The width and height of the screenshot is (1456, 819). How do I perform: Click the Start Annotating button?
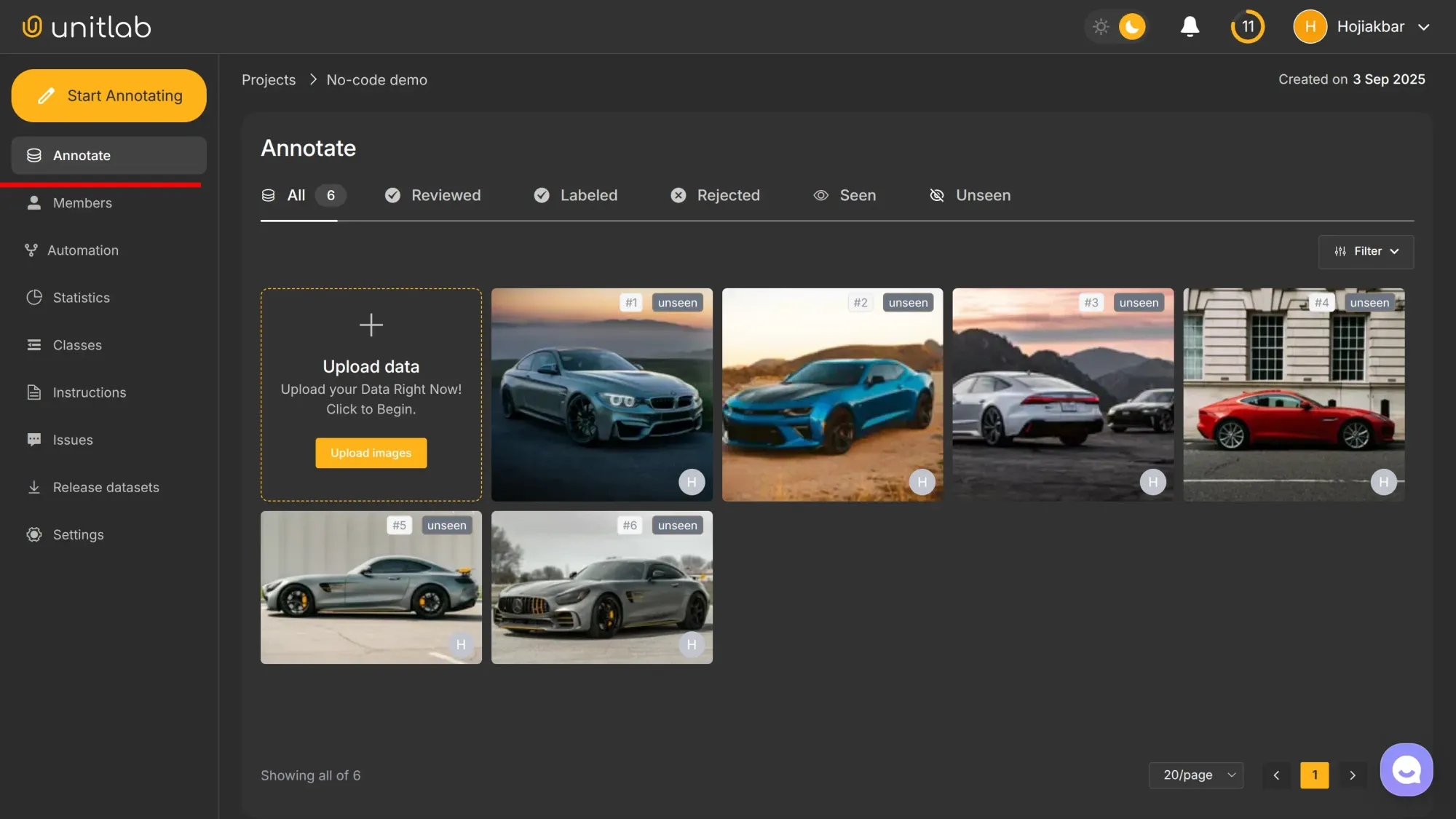[x=109, y=96]
